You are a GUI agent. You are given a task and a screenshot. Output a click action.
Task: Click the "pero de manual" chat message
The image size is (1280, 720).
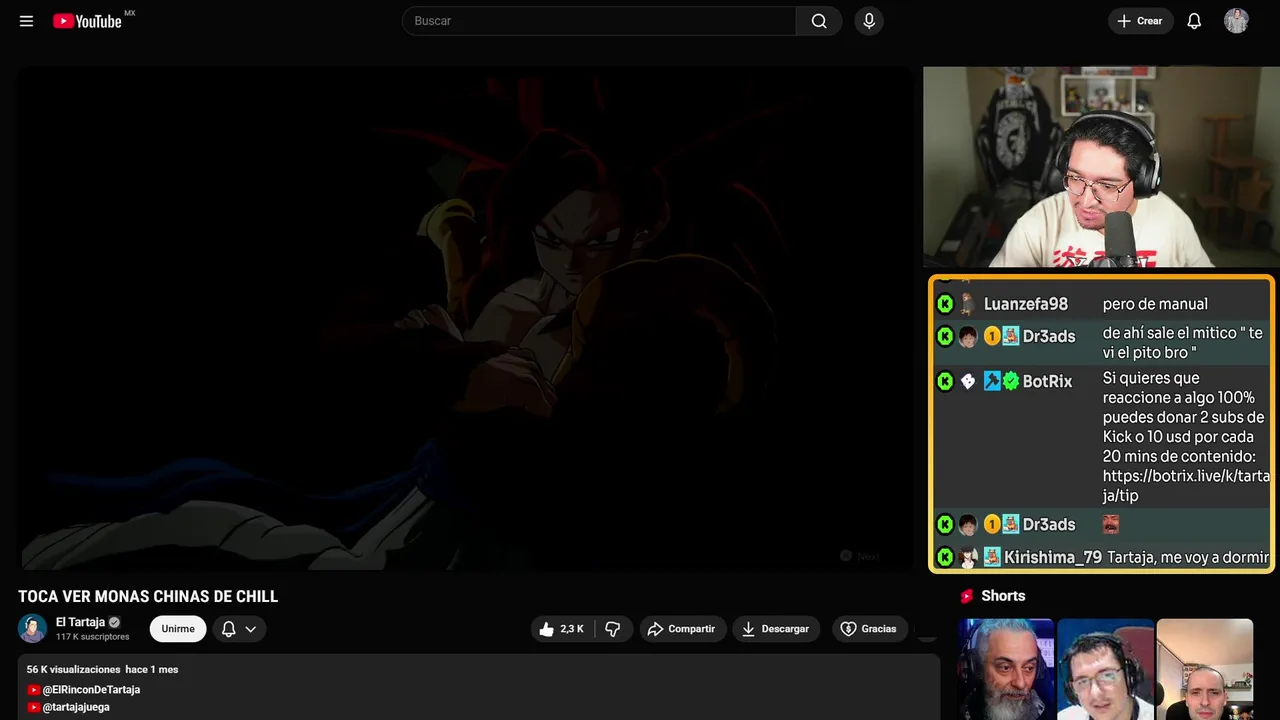point(1155,304)
